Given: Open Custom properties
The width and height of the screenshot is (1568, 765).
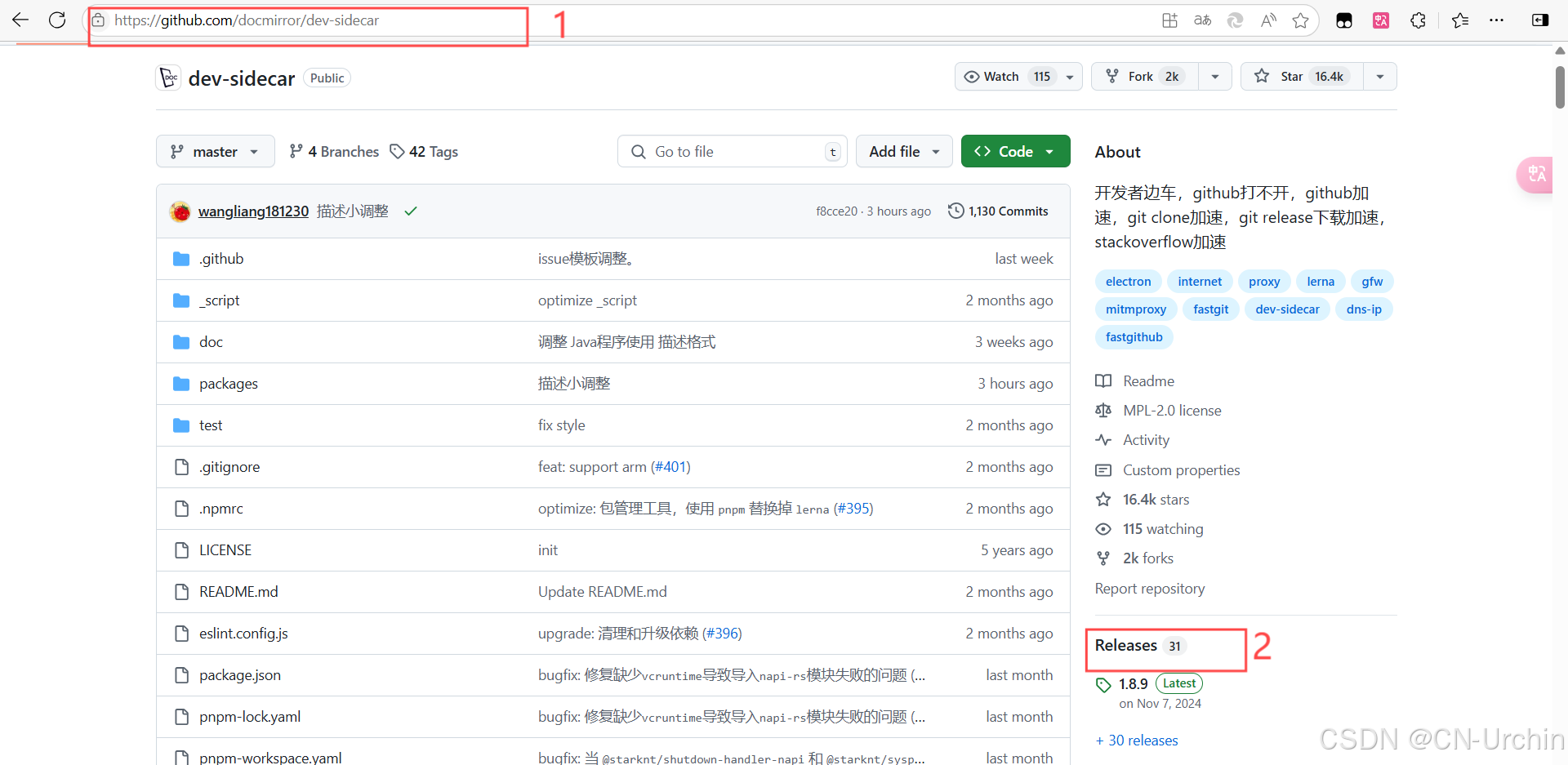Looking at the screenshot, I should 1168,470.
